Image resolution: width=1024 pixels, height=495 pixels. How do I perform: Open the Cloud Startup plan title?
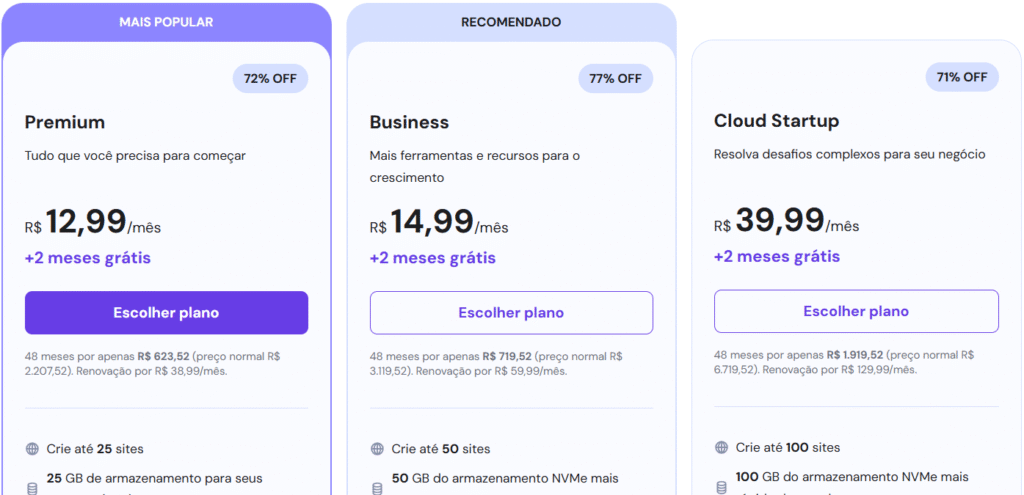pos(776,121)
